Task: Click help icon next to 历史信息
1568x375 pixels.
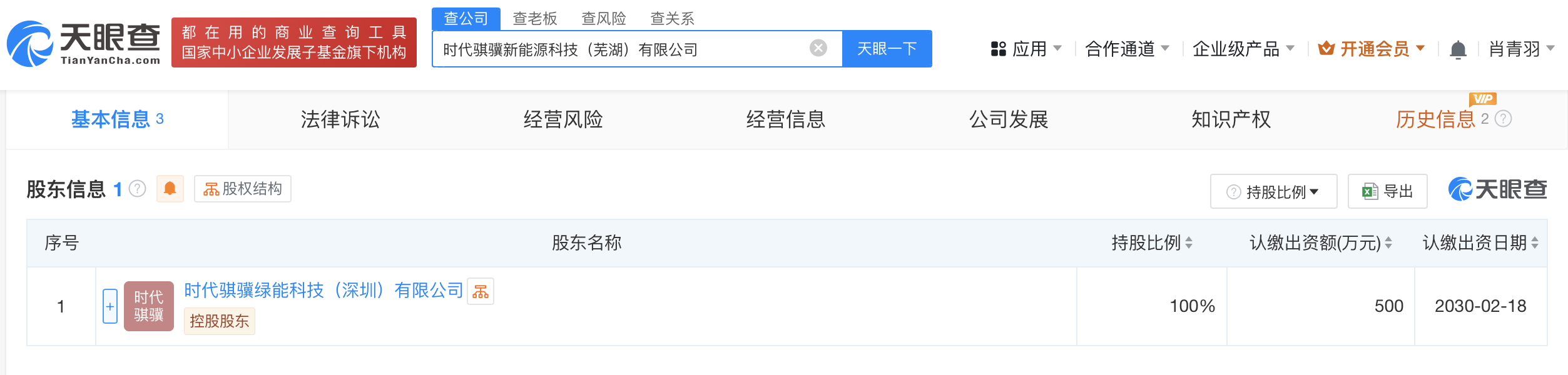Action: pos(1503,119)
